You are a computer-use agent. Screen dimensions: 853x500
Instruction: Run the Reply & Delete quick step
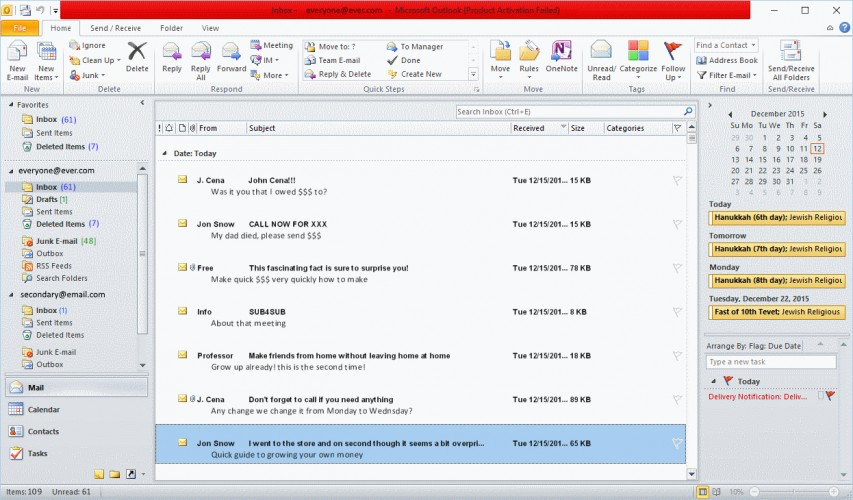coord(338,74)
